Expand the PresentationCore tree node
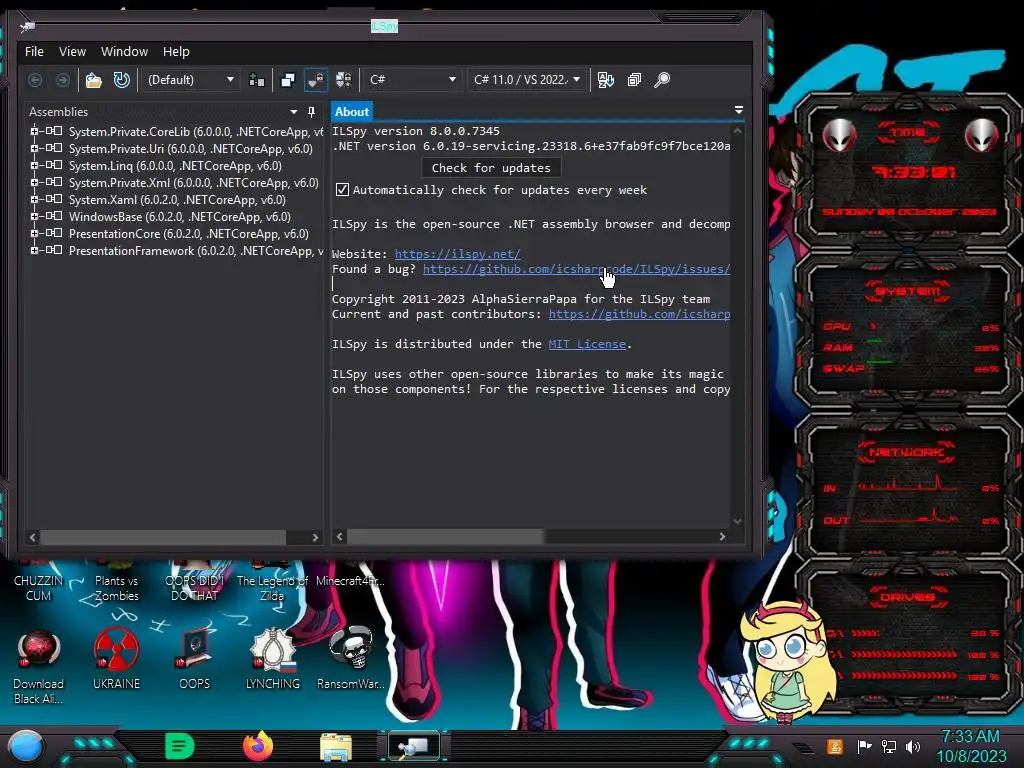The height and width of the screenshot is (768, 1024). click(34, 233)
